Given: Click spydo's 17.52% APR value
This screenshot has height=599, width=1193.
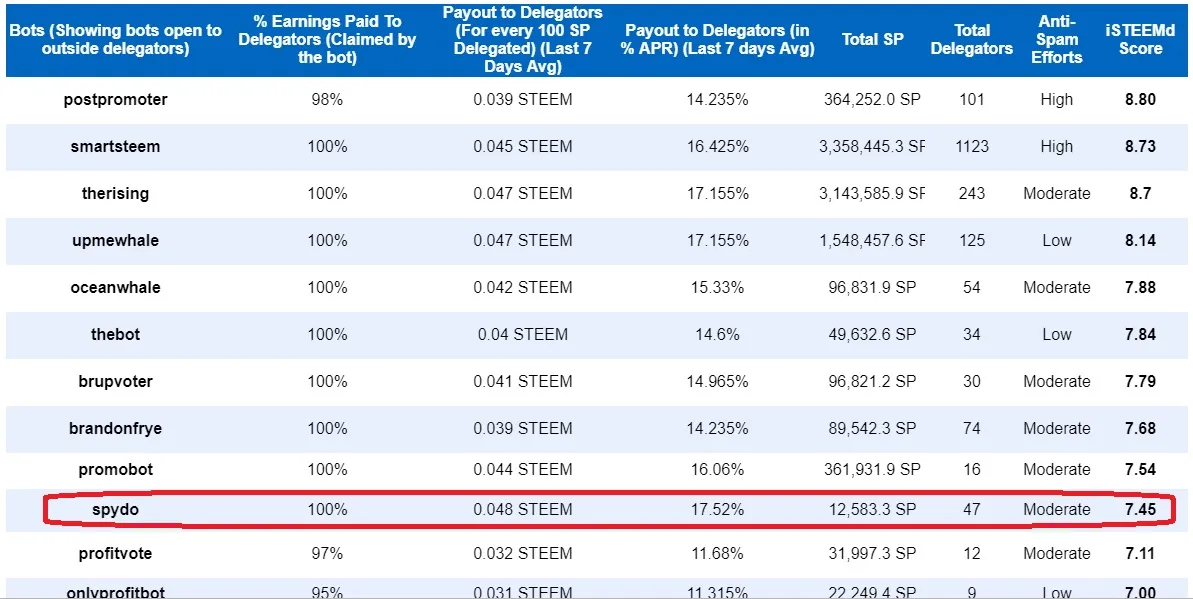Looking at the screenshot, I should click(x=718, y=510).
